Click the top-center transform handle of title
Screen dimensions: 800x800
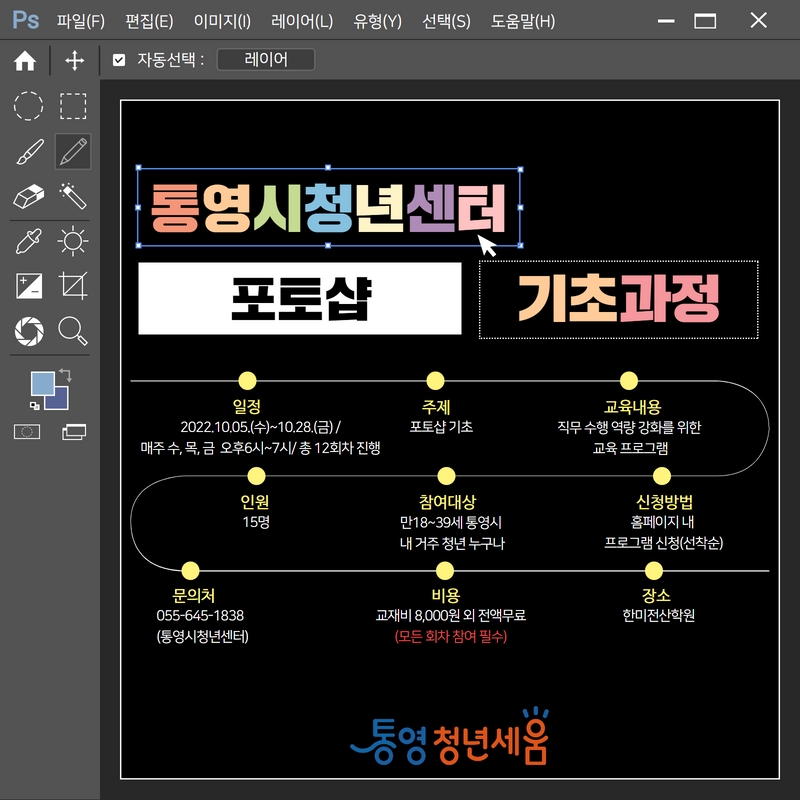point(328,167)
